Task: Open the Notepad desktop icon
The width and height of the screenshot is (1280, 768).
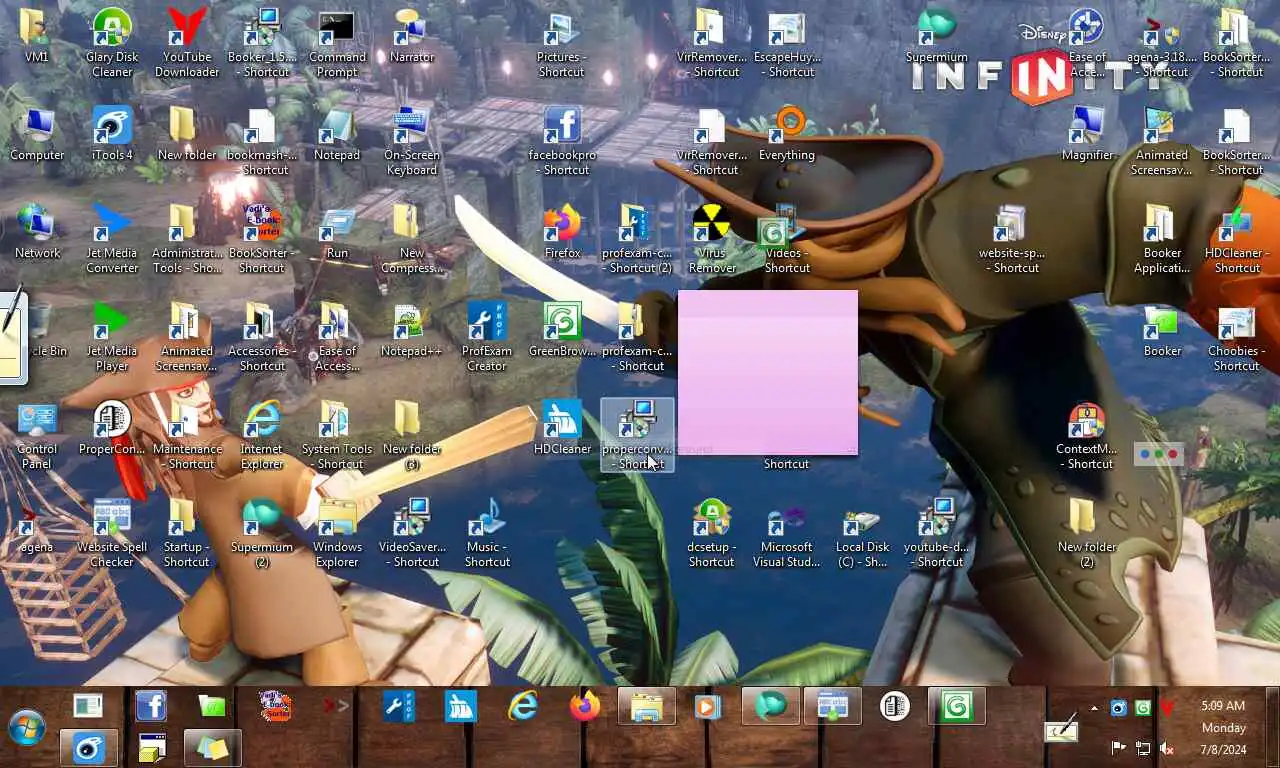Action: pyautogui.click(x=337, y=135)
